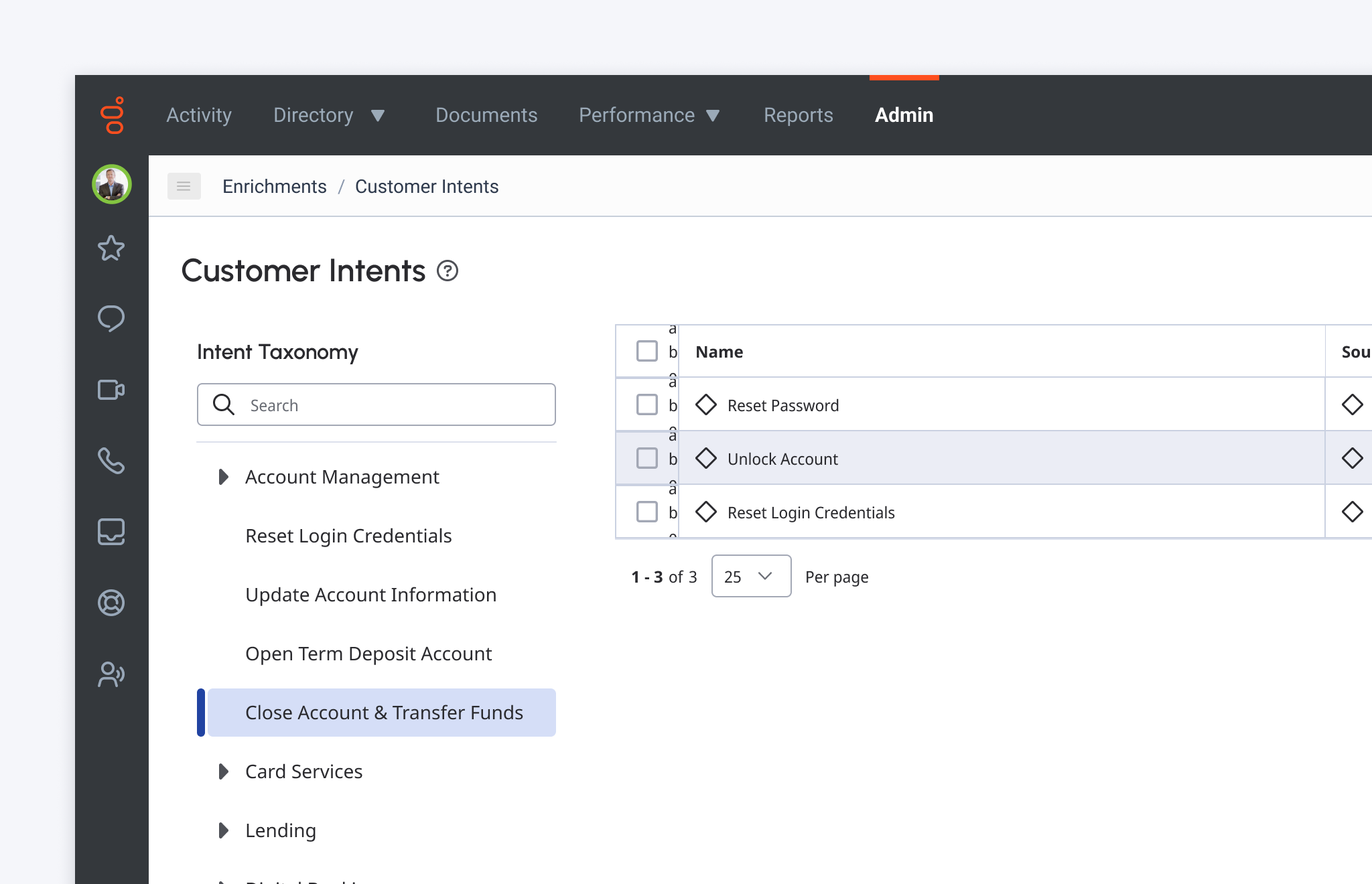Open the favorites star icon in sidebar
Screen dimensions: 1372x884
click(x=111, y=248)
